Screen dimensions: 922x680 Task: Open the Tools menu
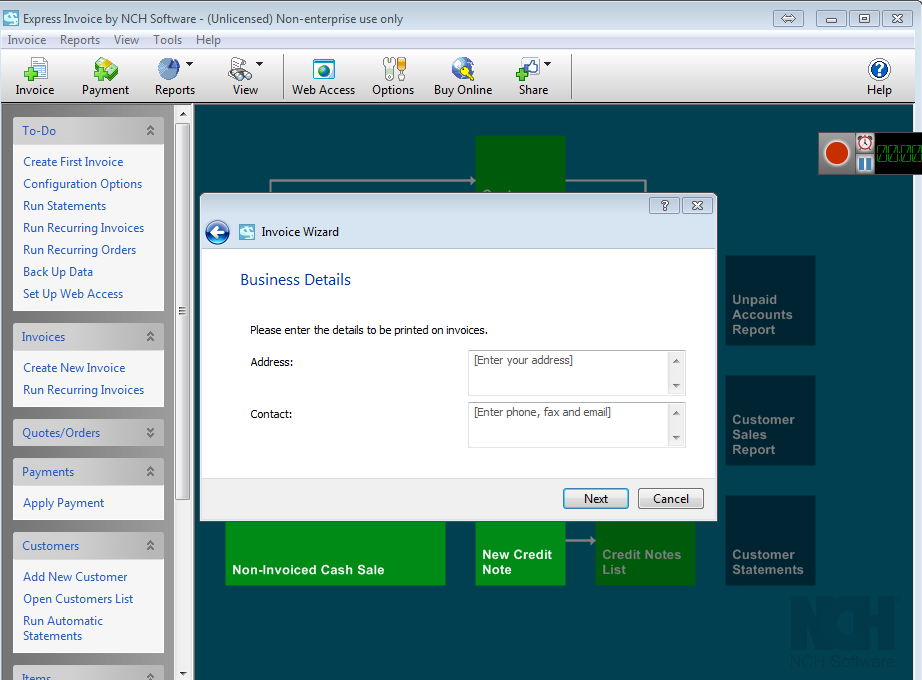(x=168, y=40)
